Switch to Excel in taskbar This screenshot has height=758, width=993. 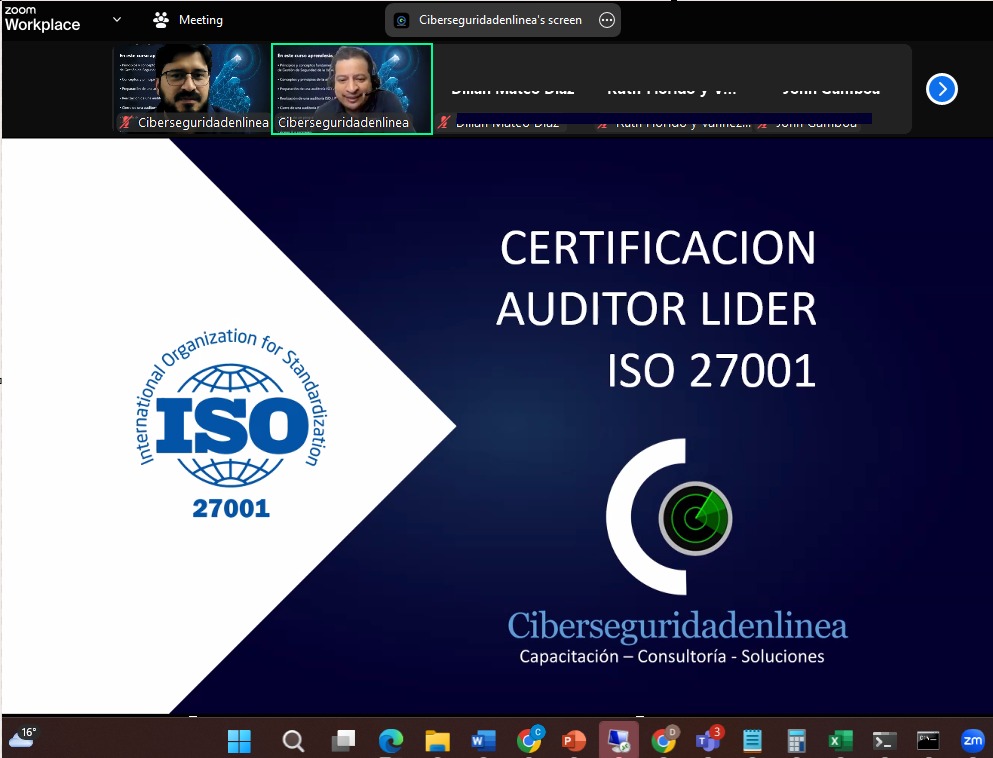tap(840, 740)
